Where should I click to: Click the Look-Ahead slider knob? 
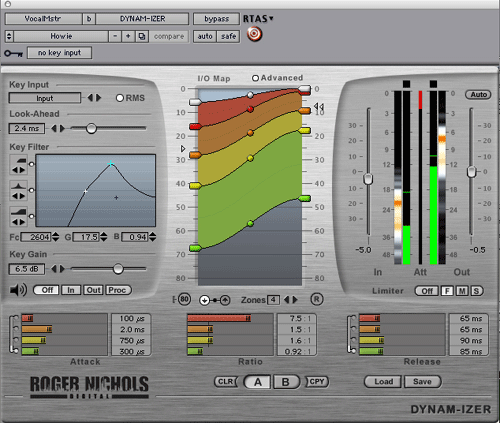click(91, 128)
